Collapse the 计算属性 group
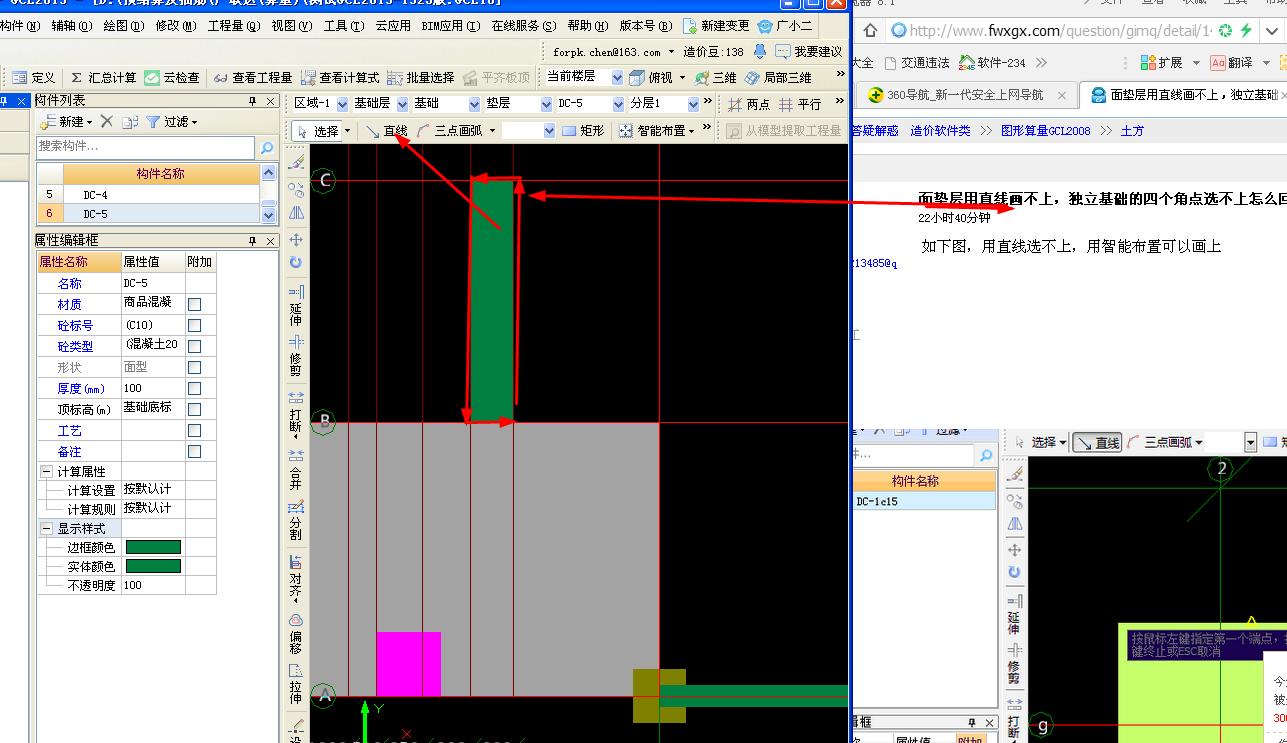The width and height of the screenshot is (1287, 743). [46, 471]
